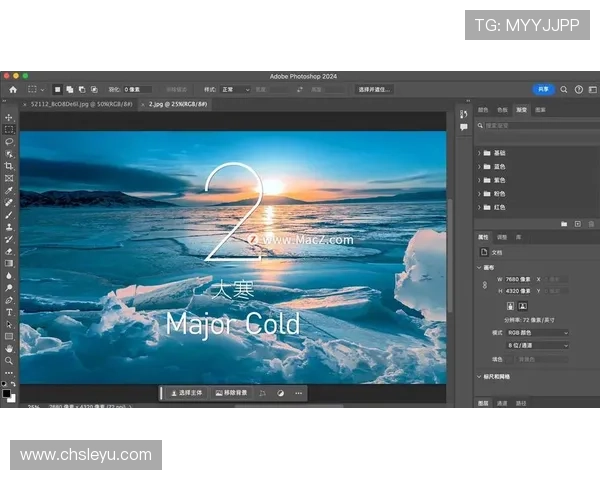The height and width of the screenshot is (480, 600).
Task: Open the 样式 dropdown set to 正常
Action: click(235, 89)
